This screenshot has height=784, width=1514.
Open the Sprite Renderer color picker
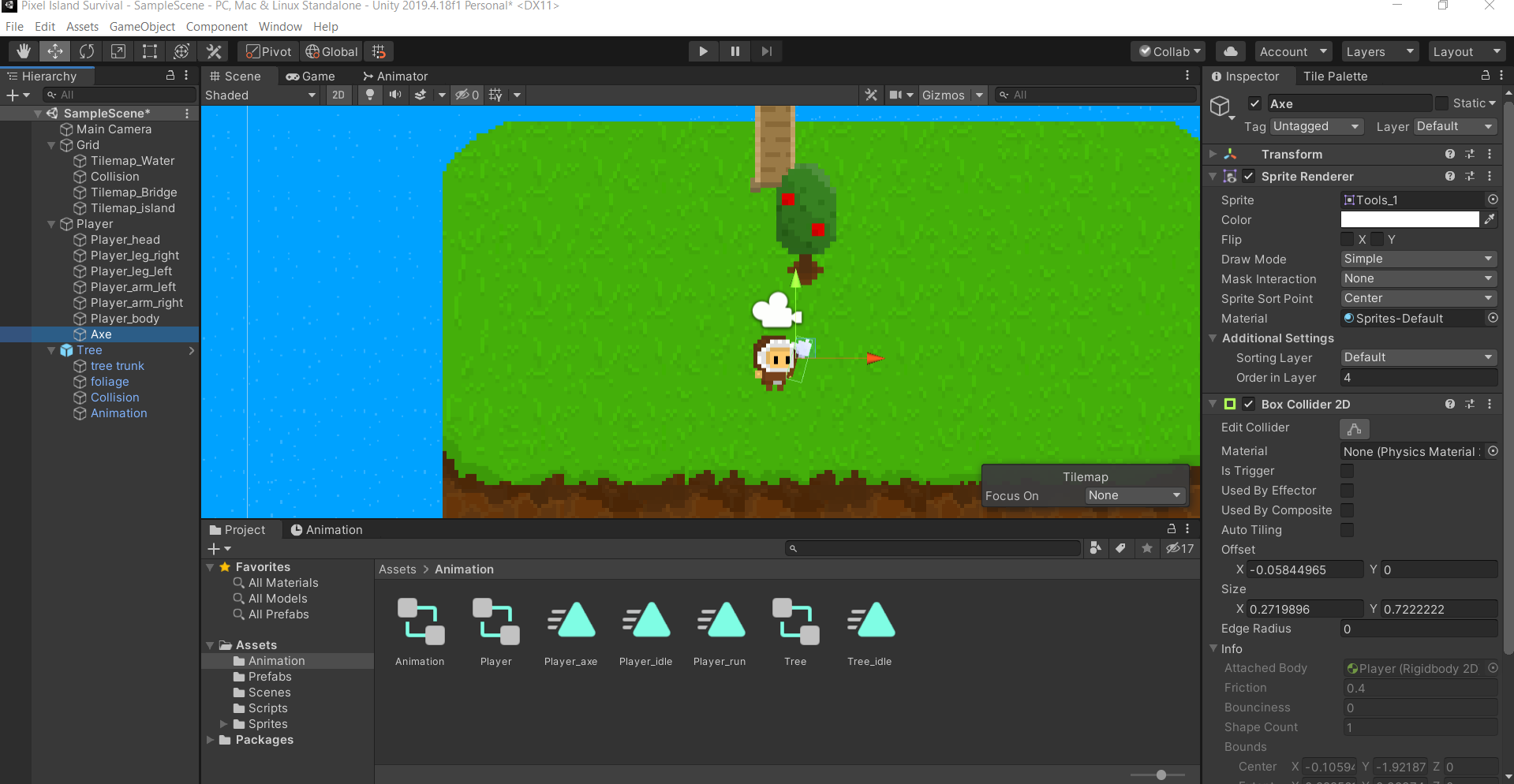(1410, 219)
